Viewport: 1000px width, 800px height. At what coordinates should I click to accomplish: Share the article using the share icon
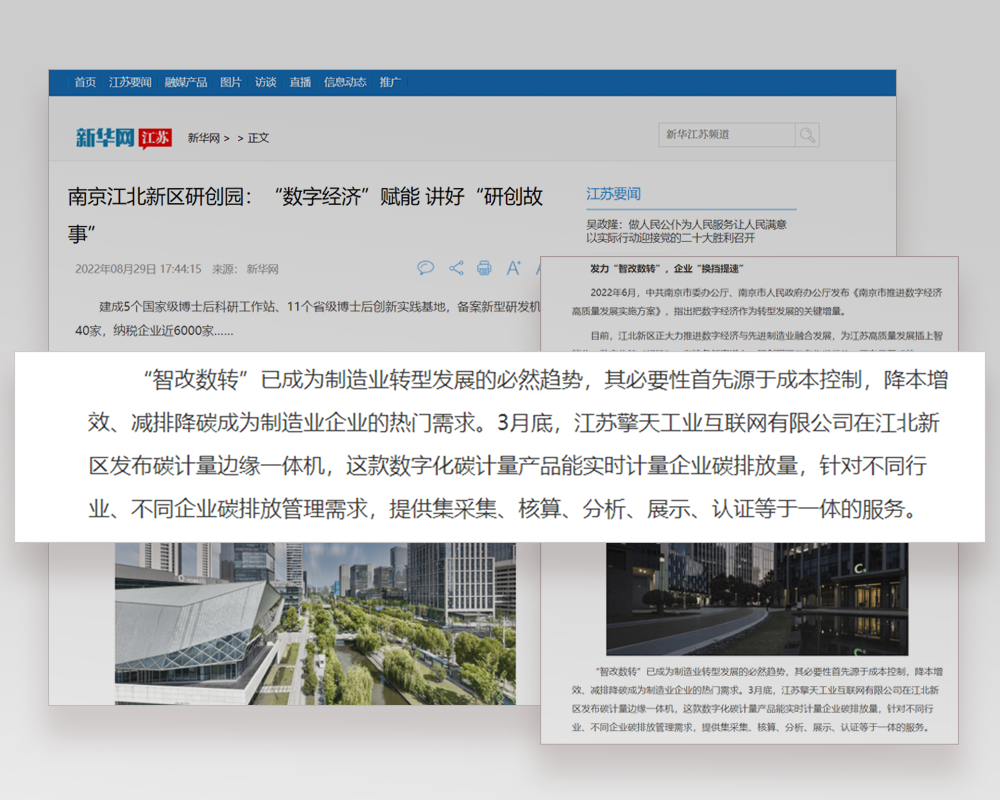456,268
